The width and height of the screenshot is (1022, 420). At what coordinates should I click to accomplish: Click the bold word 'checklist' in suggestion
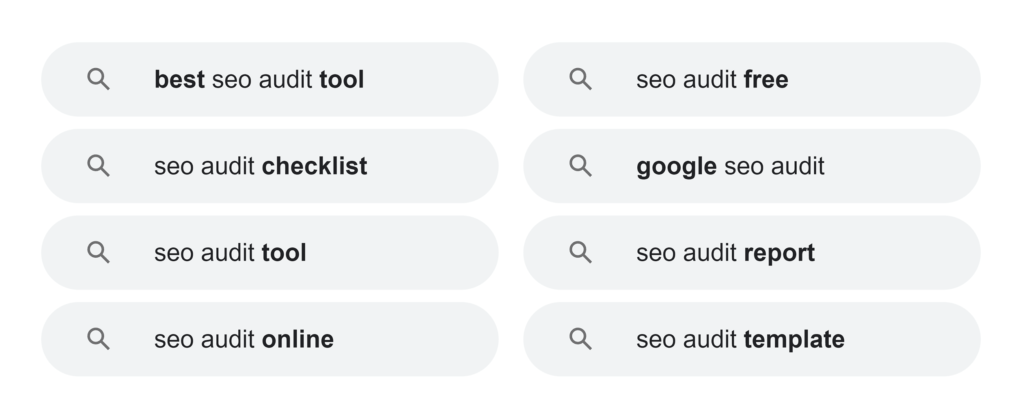tap(314, 166)
